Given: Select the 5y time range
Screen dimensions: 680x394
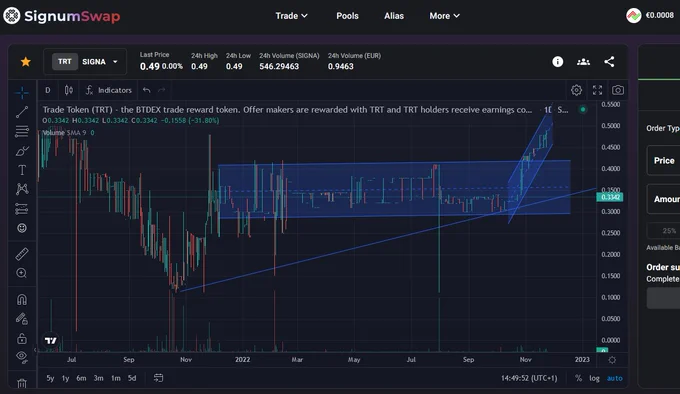Looking at the screenshot, I should pyautogui.click(x=50, y=378).
